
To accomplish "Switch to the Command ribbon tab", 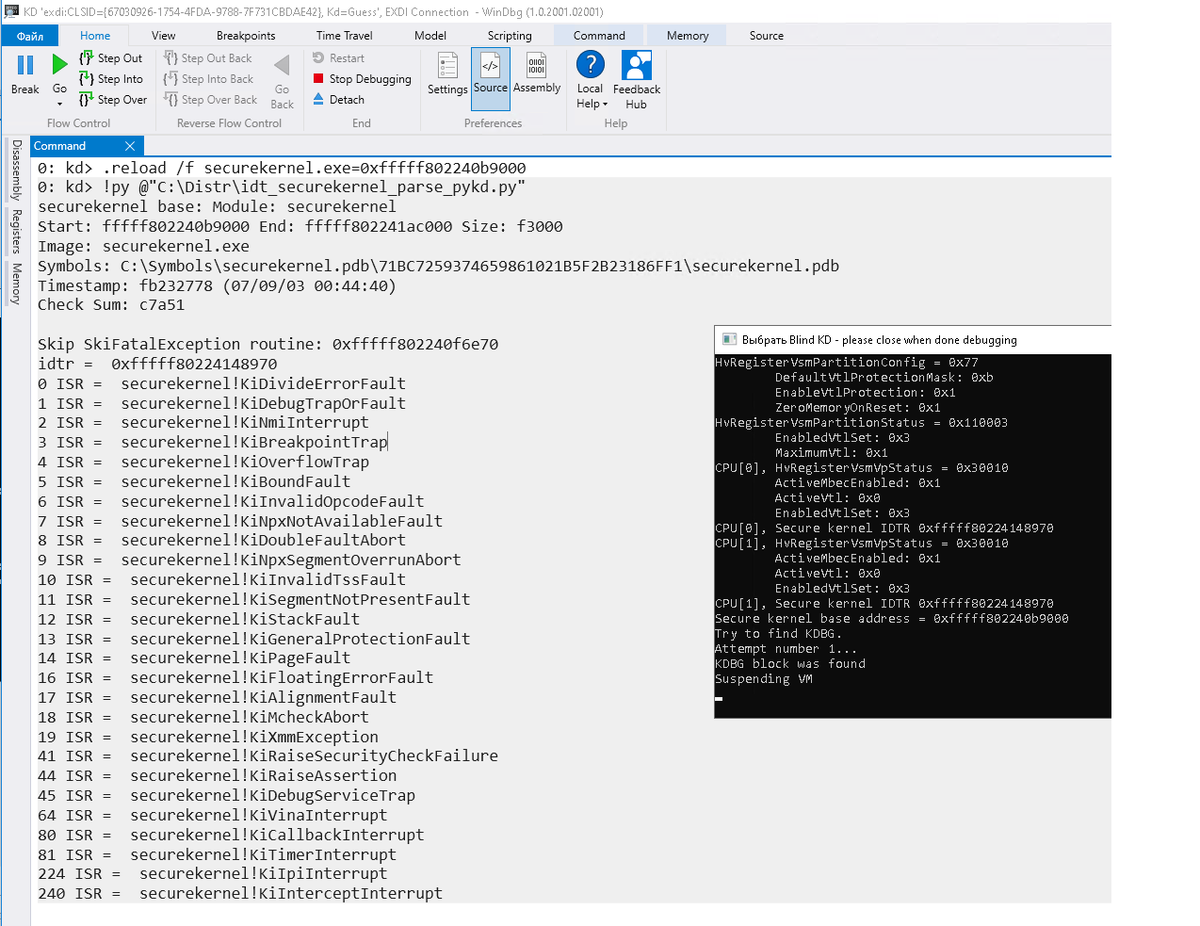I will tap(599, 36).
